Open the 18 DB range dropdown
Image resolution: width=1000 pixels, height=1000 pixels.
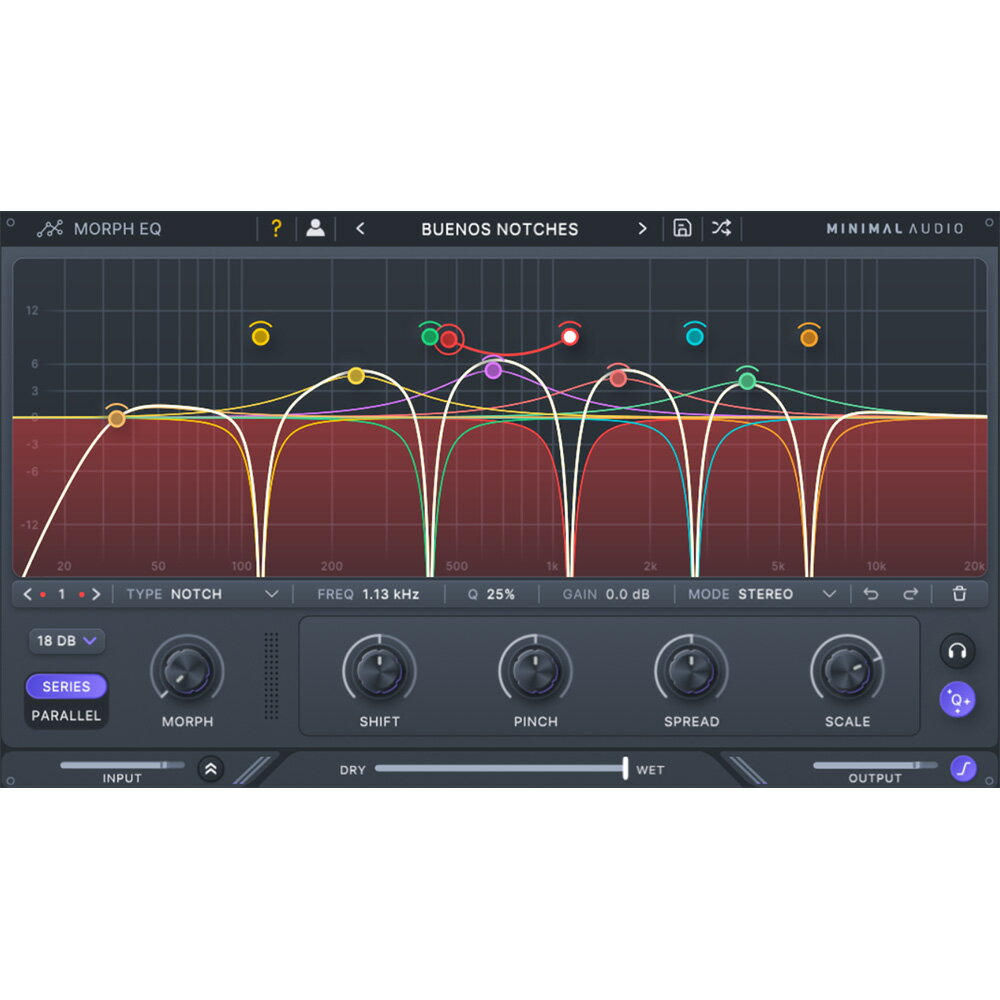(67, 640)
